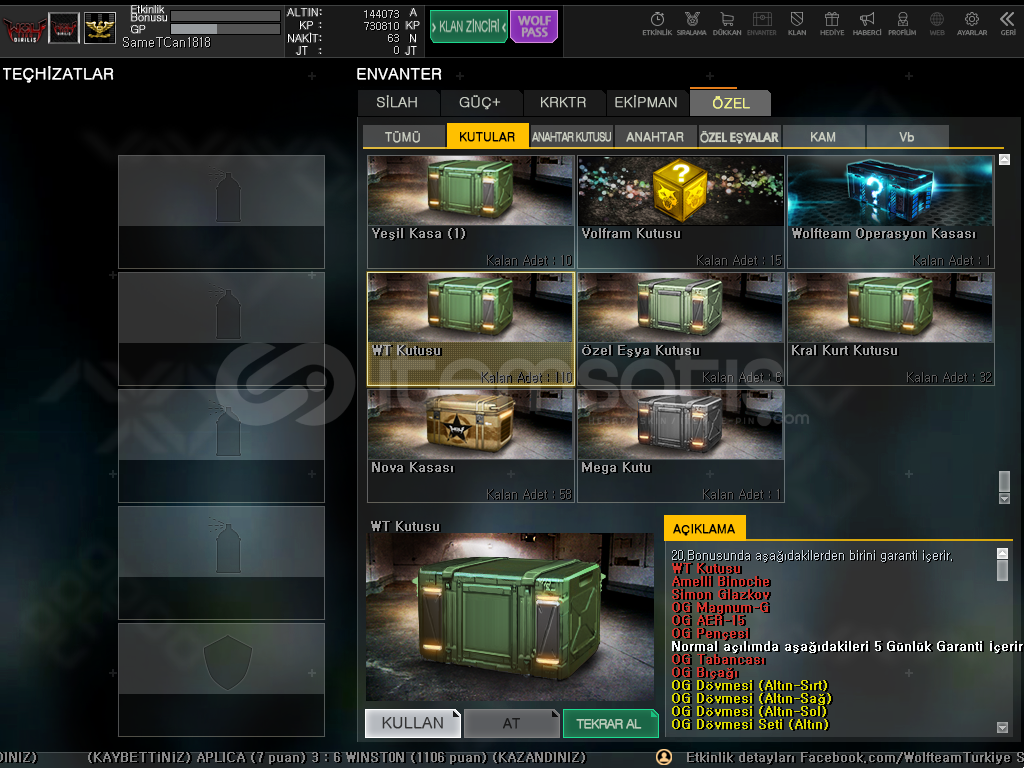
Task: Click inventory grid scroll up arrow
Action: [x=1004, y=159]
